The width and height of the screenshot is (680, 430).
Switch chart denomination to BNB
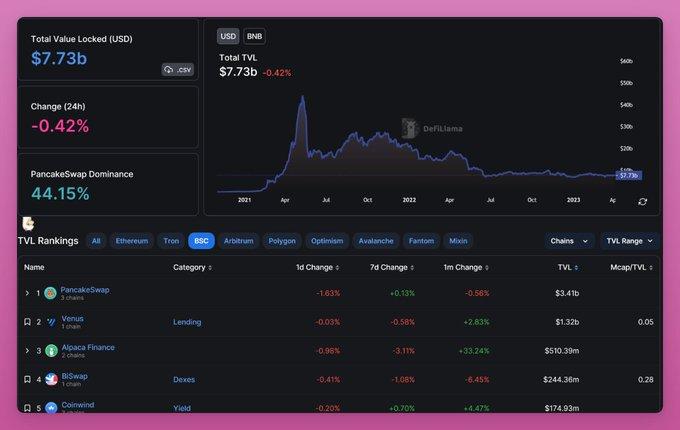[x=254, y=36]
